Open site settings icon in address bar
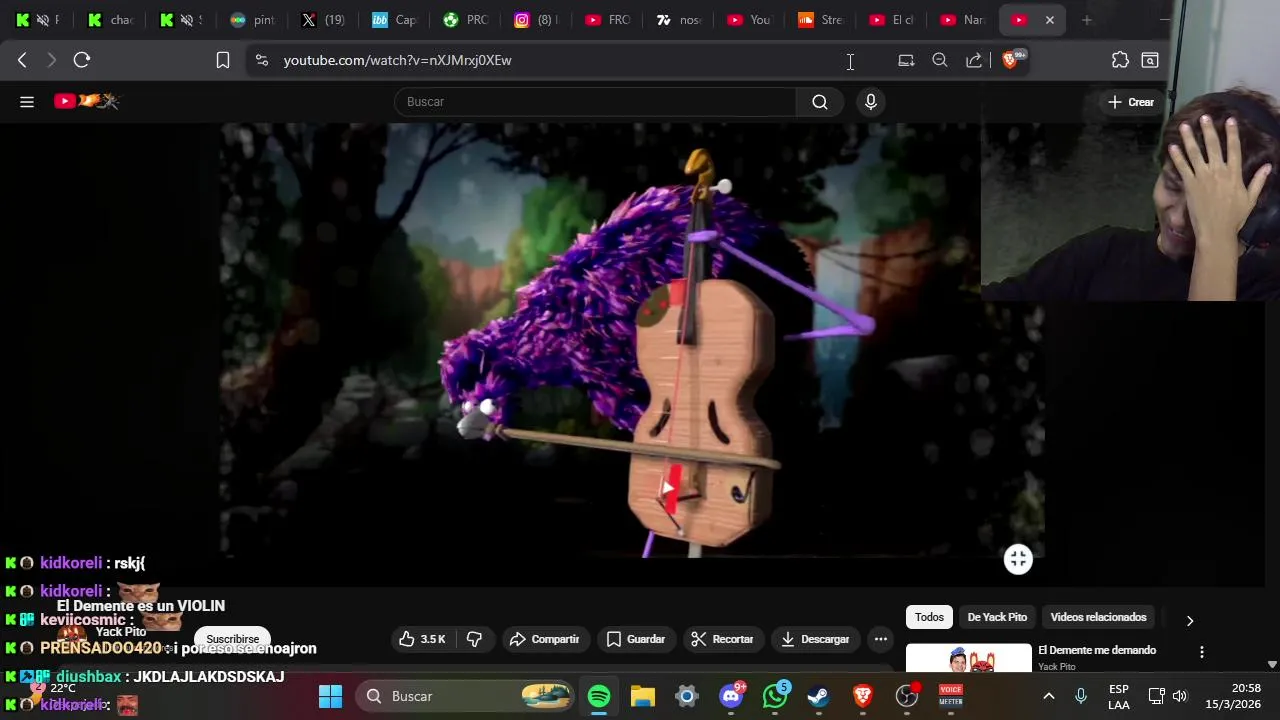Viewport: 1280px width, 720px height. tap(262, 60)
